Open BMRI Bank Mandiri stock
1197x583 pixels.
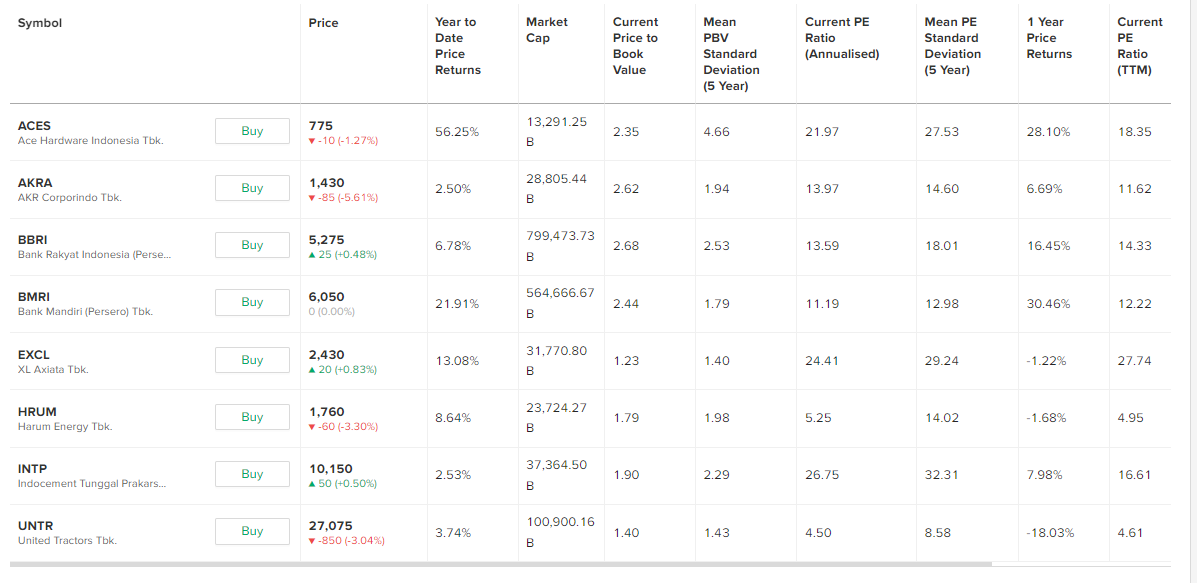85,304
